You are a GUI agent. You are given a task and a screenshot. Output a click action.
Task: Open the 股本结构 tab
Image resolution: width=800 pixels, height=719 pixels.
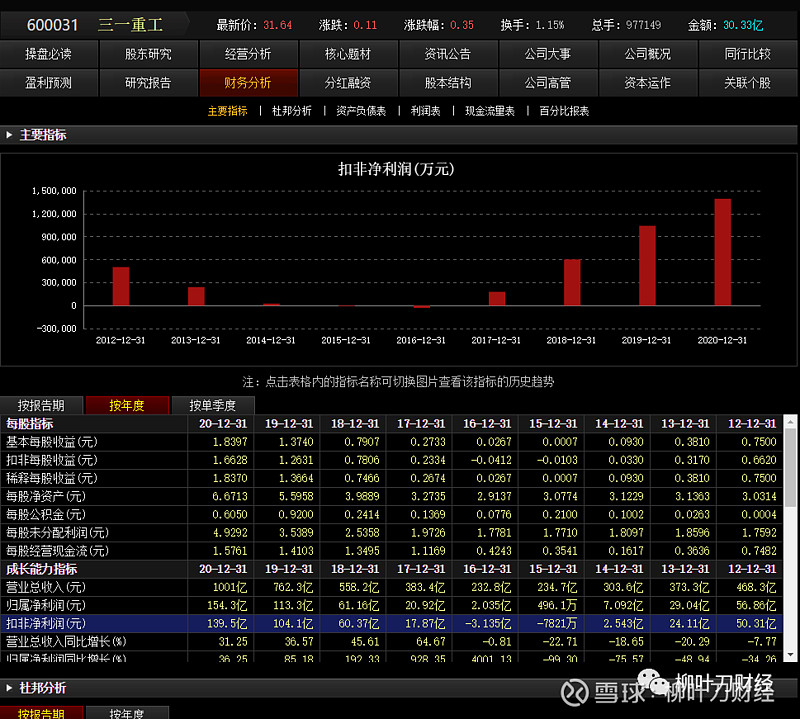coord(448,83)
